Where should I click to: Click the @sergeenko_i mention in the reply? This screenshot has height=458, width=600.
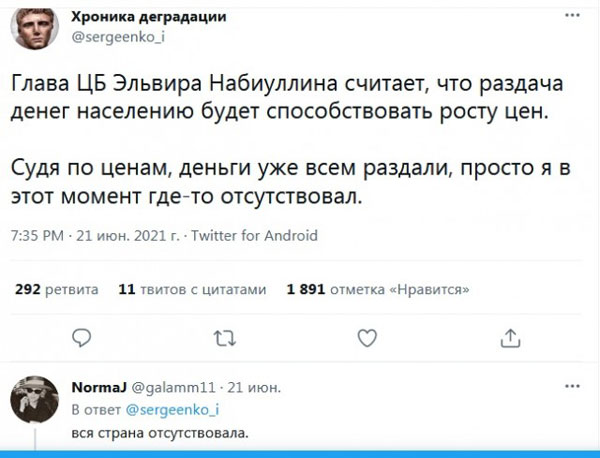pyautogui.click(x=172, y=408)
